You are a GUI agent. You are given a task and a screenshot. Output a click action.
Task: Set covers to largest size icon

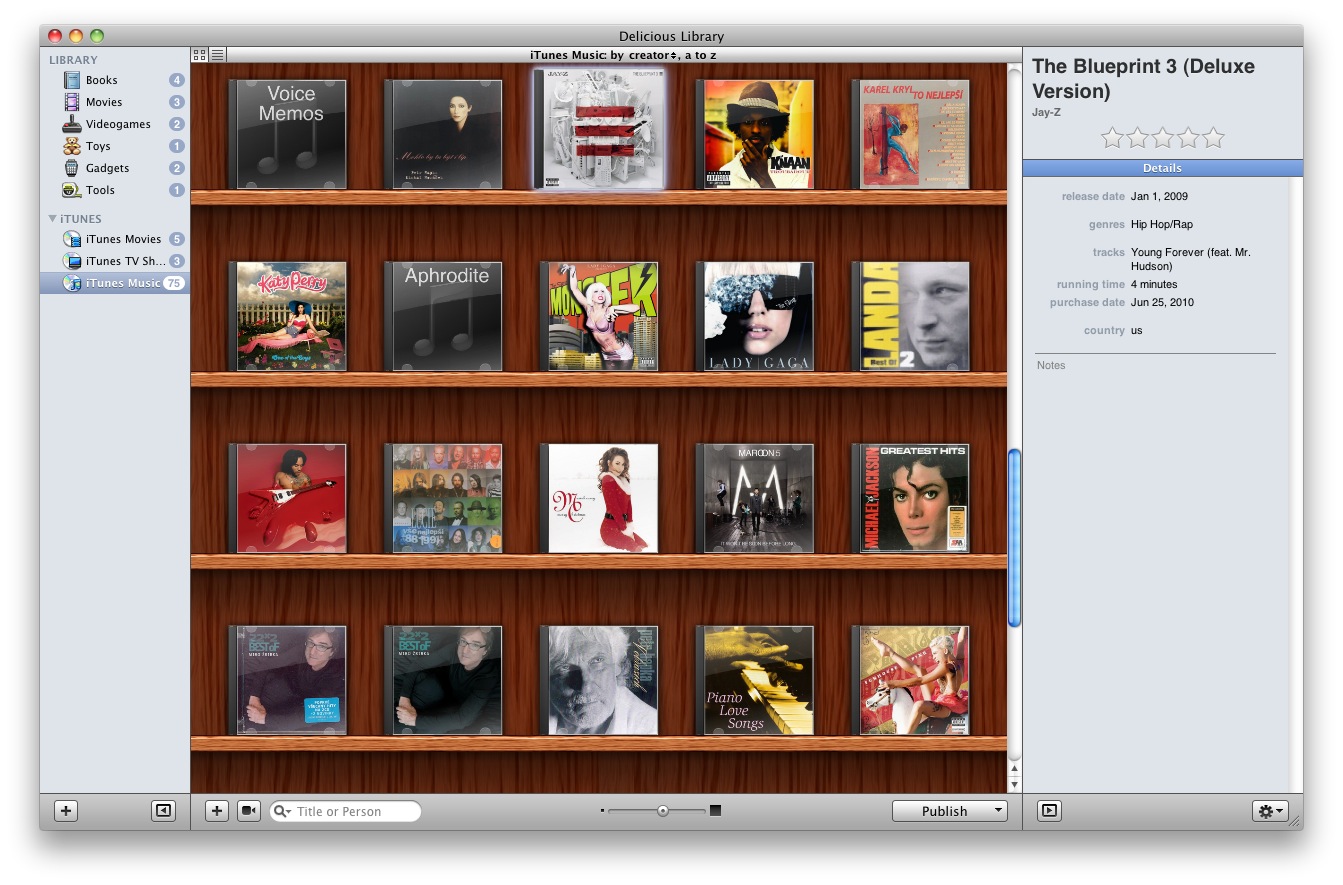tap(715, 811)
